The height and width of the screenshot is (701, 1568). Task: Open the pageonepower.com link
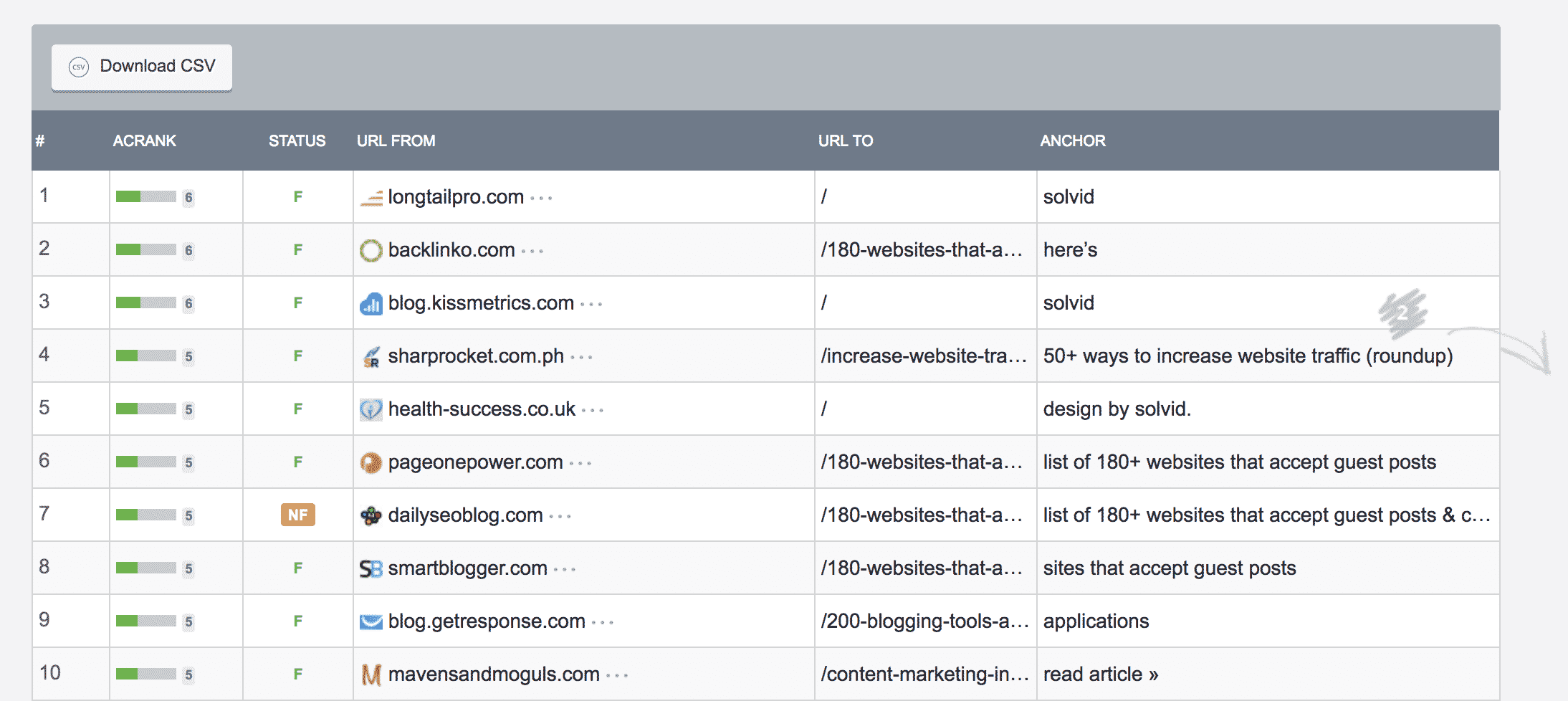coord(475,462)
